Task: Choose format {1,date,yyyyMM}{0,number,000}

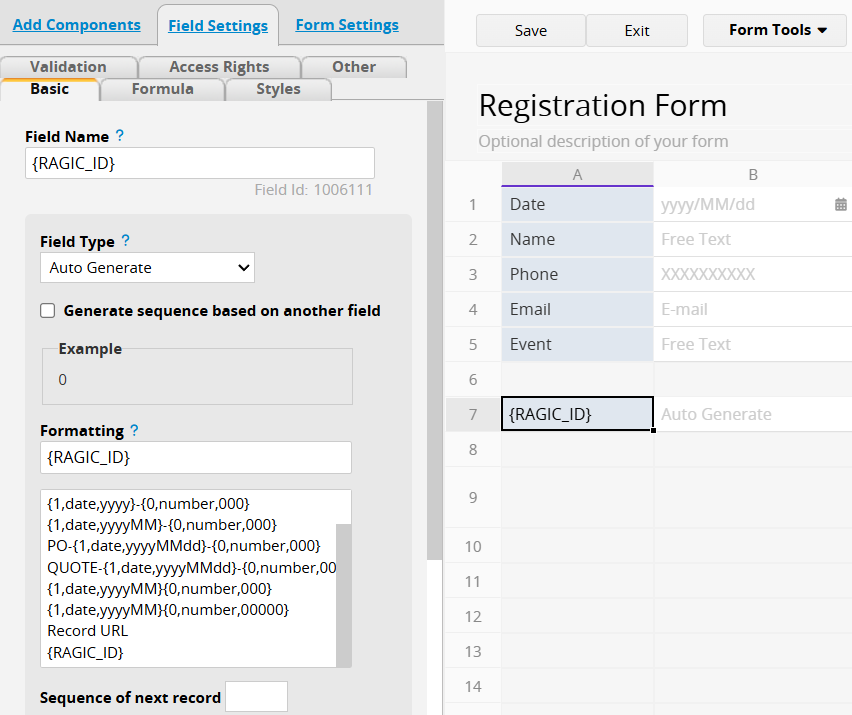Action: pyautogui.click(x=160, y=589)
